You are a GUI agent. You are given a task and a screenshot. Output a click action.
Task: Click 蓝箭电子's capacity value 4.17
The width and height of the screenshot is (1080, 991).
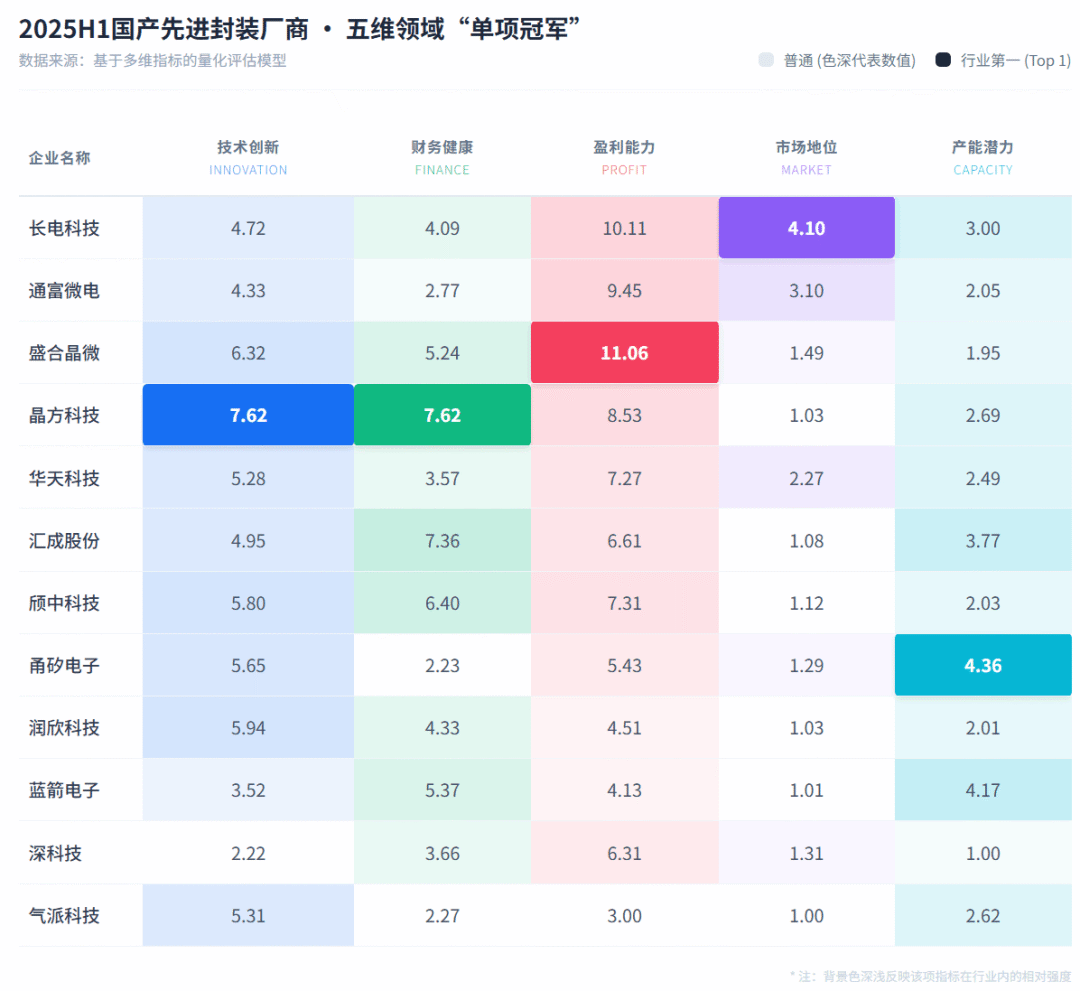pyautogui.click(x=983, y=790)
